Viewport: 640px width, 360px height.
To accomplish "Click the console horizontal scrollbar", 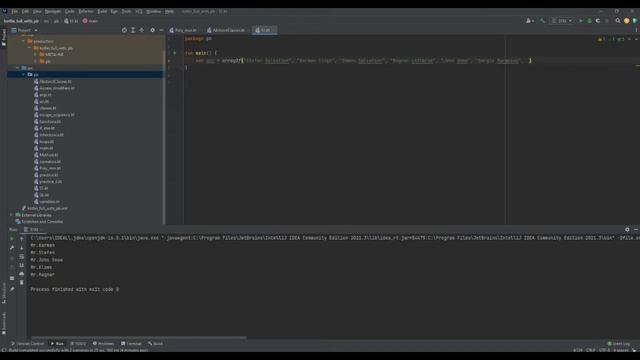I will (138, 338).
